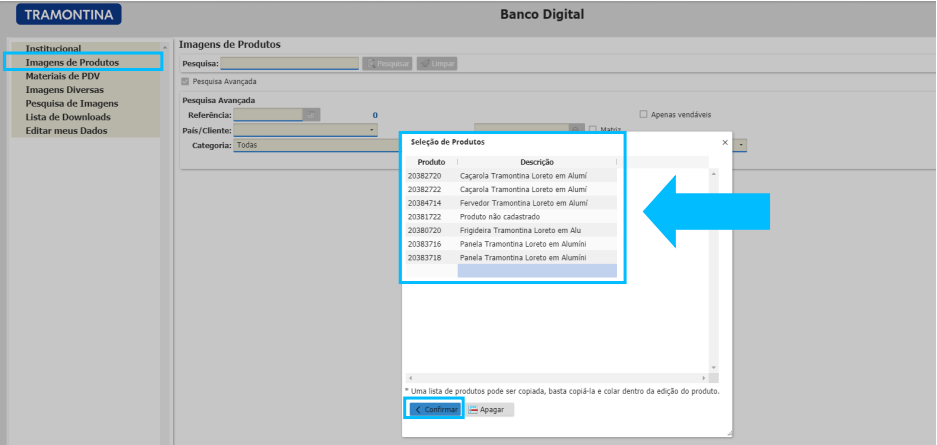Click the Tramontina logo

[69, 14]
